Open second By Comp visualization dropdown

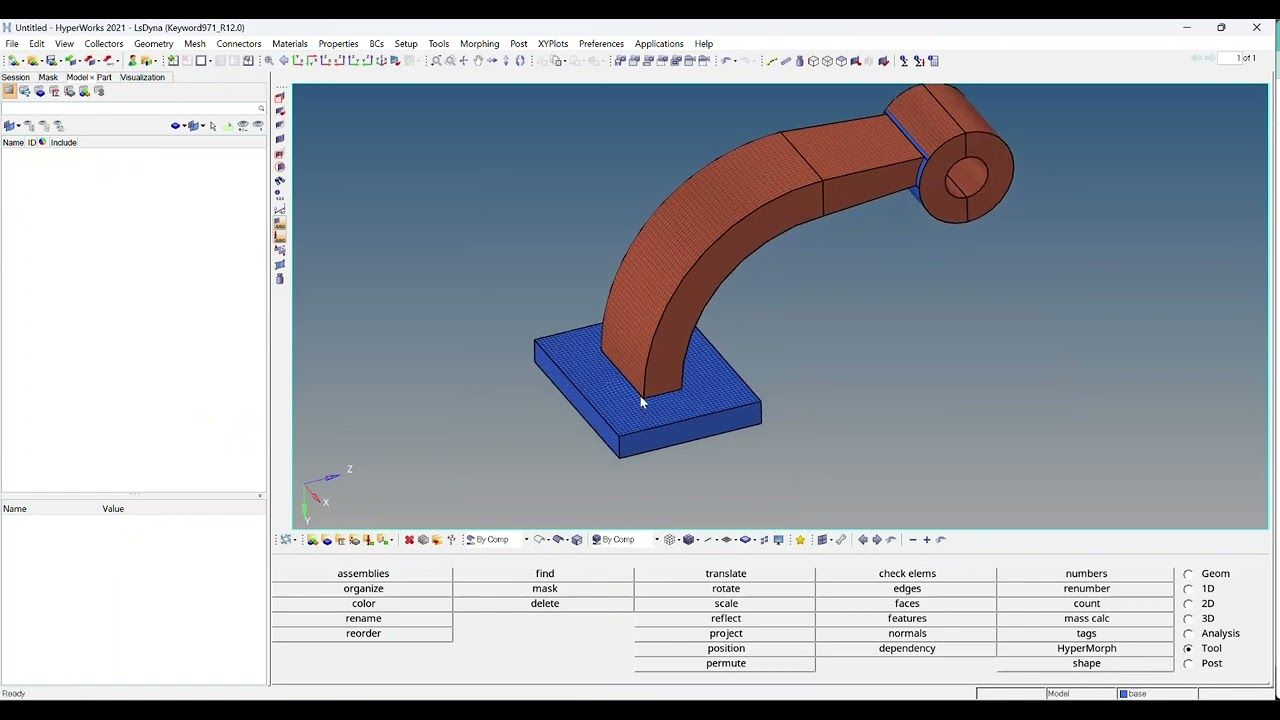tap(657, 540)
